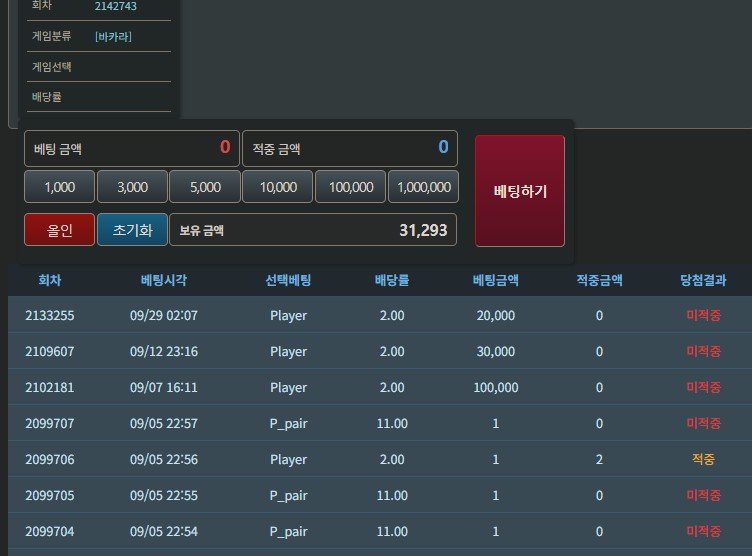Click the 베팅하기 bet button
752x556 pixels.
(x=520, y=191)
